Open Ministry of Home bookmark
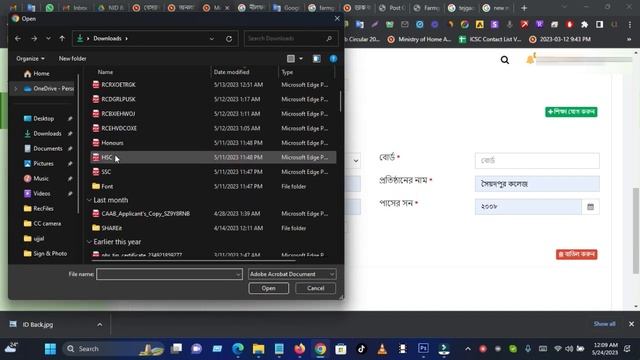 tap(420, 40)
